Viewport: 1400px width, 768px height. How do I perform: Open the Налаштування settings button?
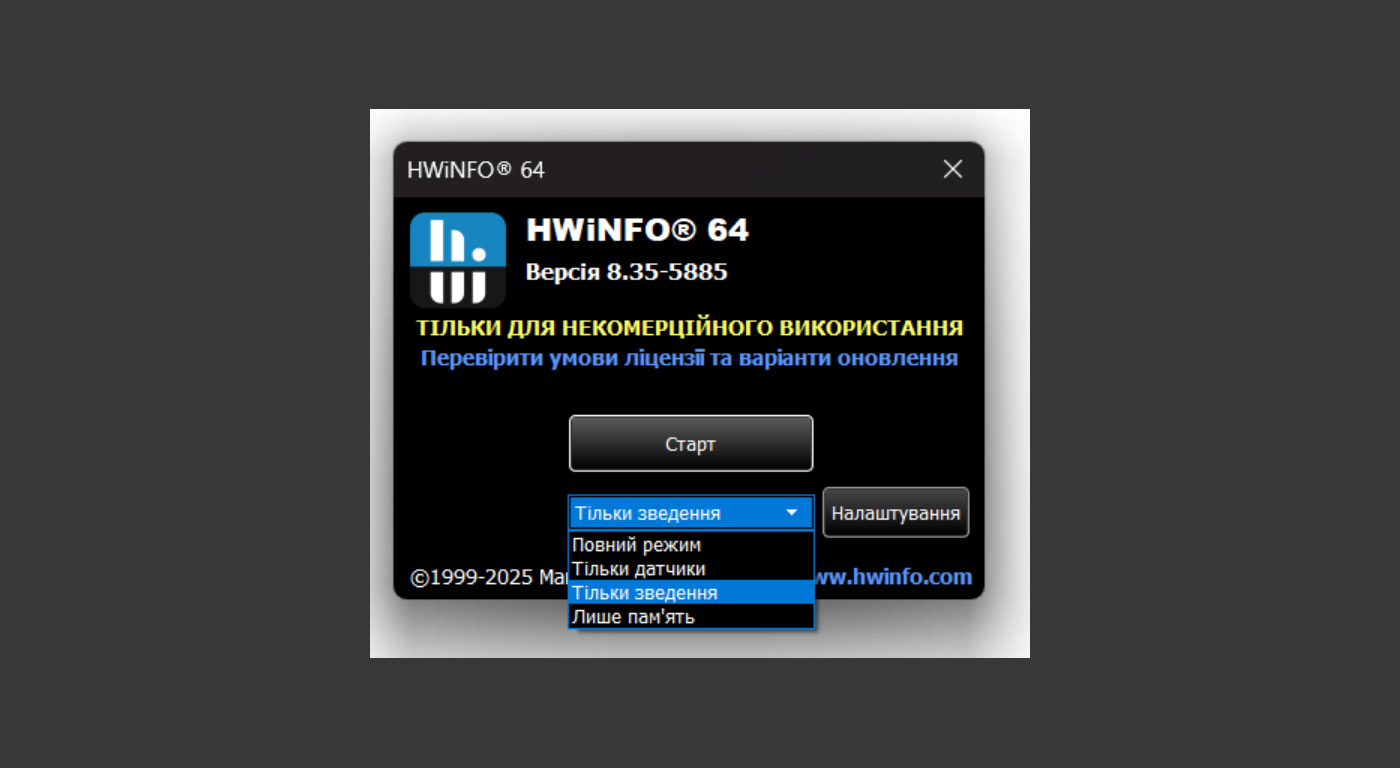pyautogui.click(x=896, y=513)
